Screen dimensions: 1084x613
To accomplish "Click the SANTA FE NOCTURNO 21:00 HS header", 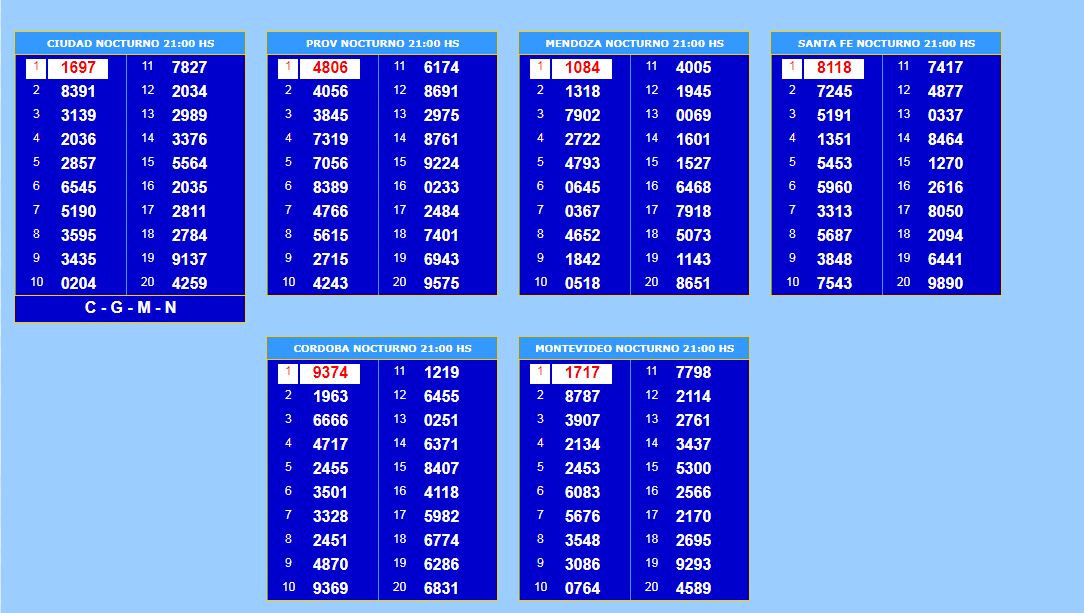I will pos(886,44).
